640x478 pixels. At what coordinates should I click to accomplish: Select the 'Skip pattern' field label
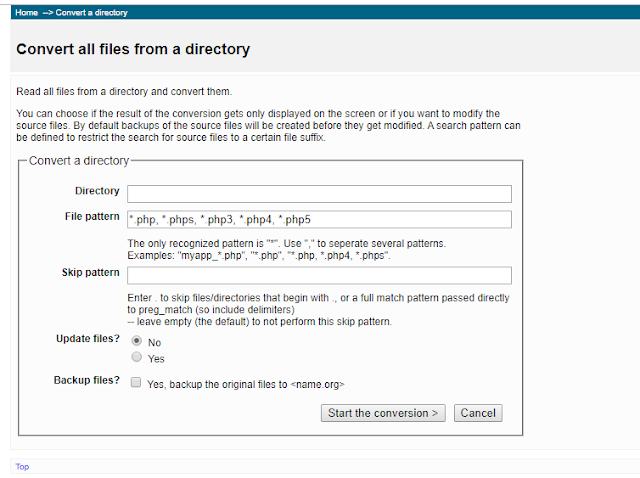(x=91, y=272)
